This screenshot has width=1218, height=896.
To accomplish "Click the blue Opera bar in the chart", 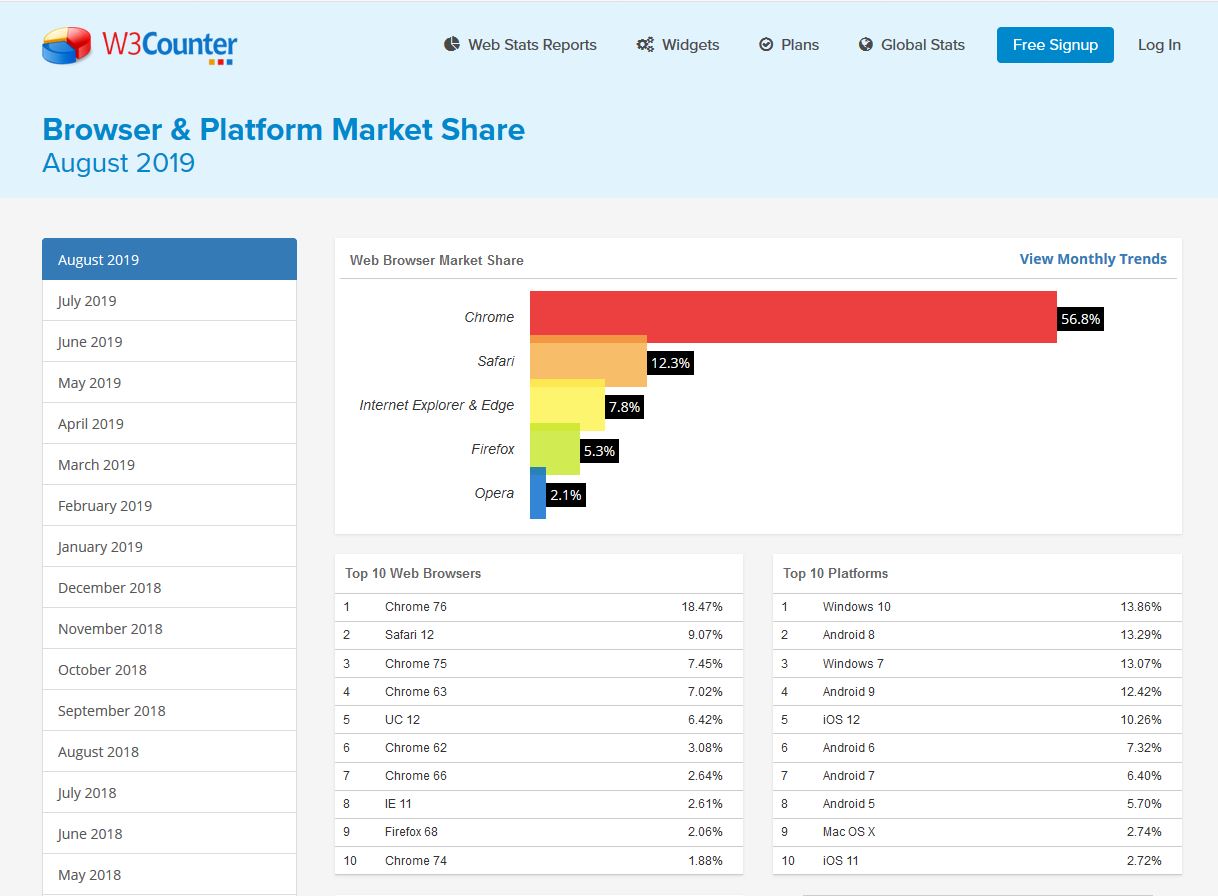I will click(x=538, y=493).
